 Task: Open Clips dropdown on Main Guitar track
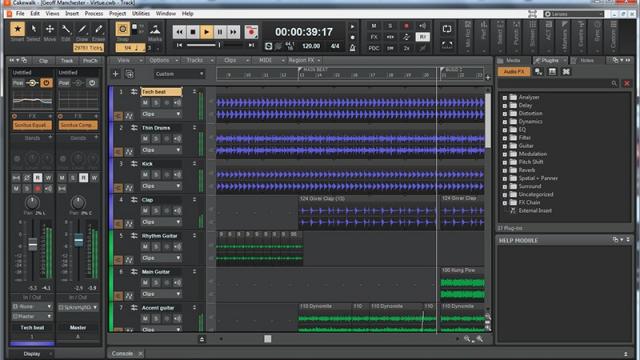coord(161,294)
